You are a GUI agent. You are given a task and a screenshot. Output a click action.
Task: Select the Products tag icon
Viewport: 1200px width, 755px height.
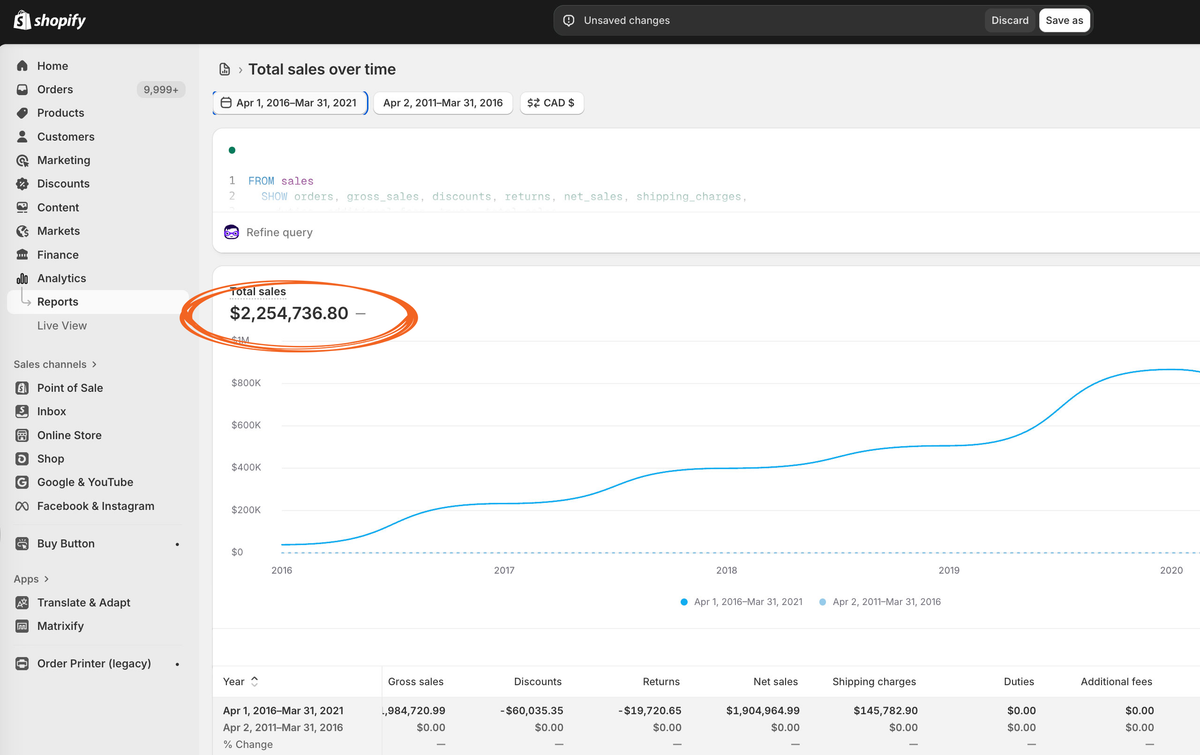22,113
